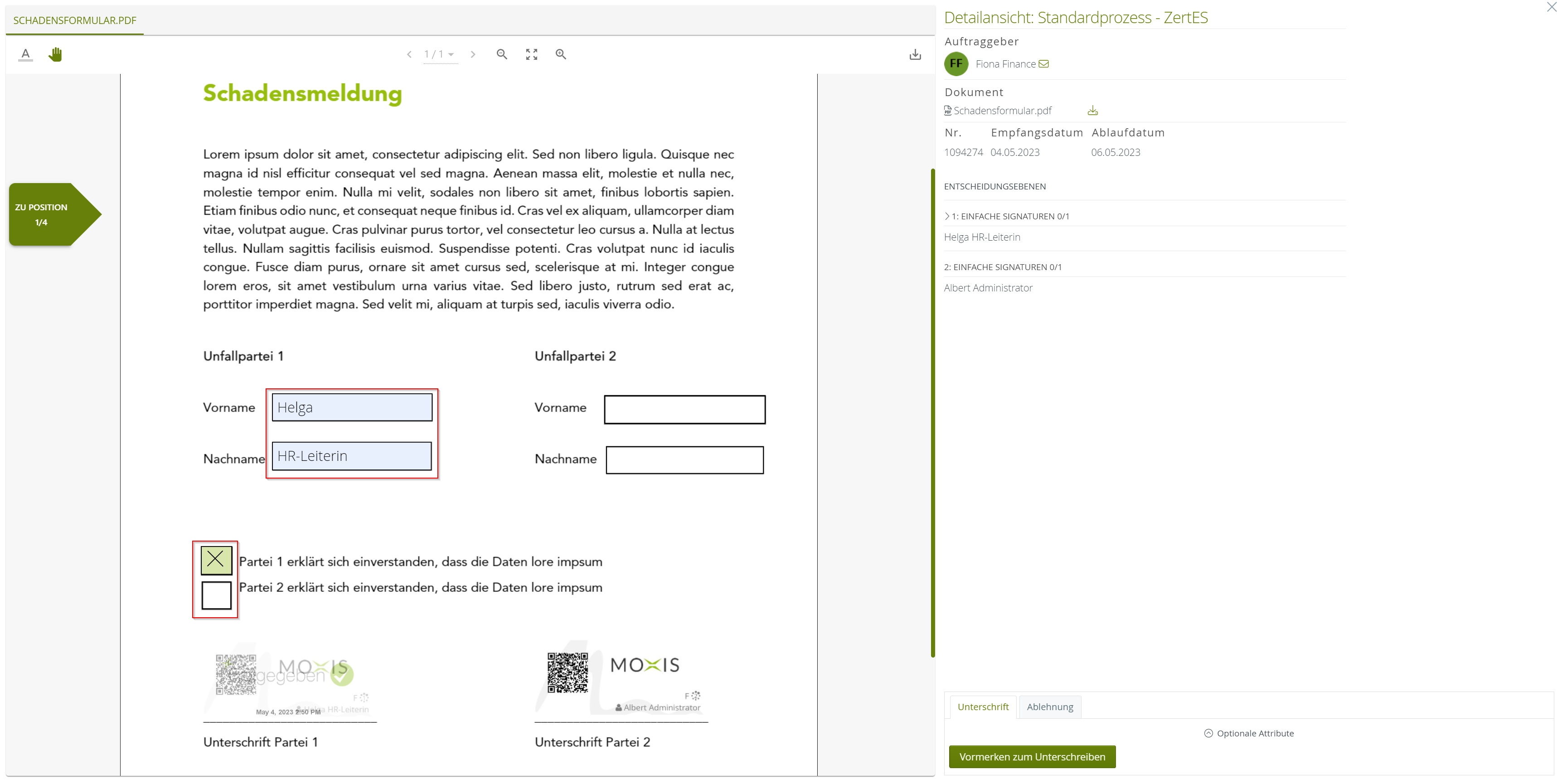Select the Unterschrift tab

point(983,707)
